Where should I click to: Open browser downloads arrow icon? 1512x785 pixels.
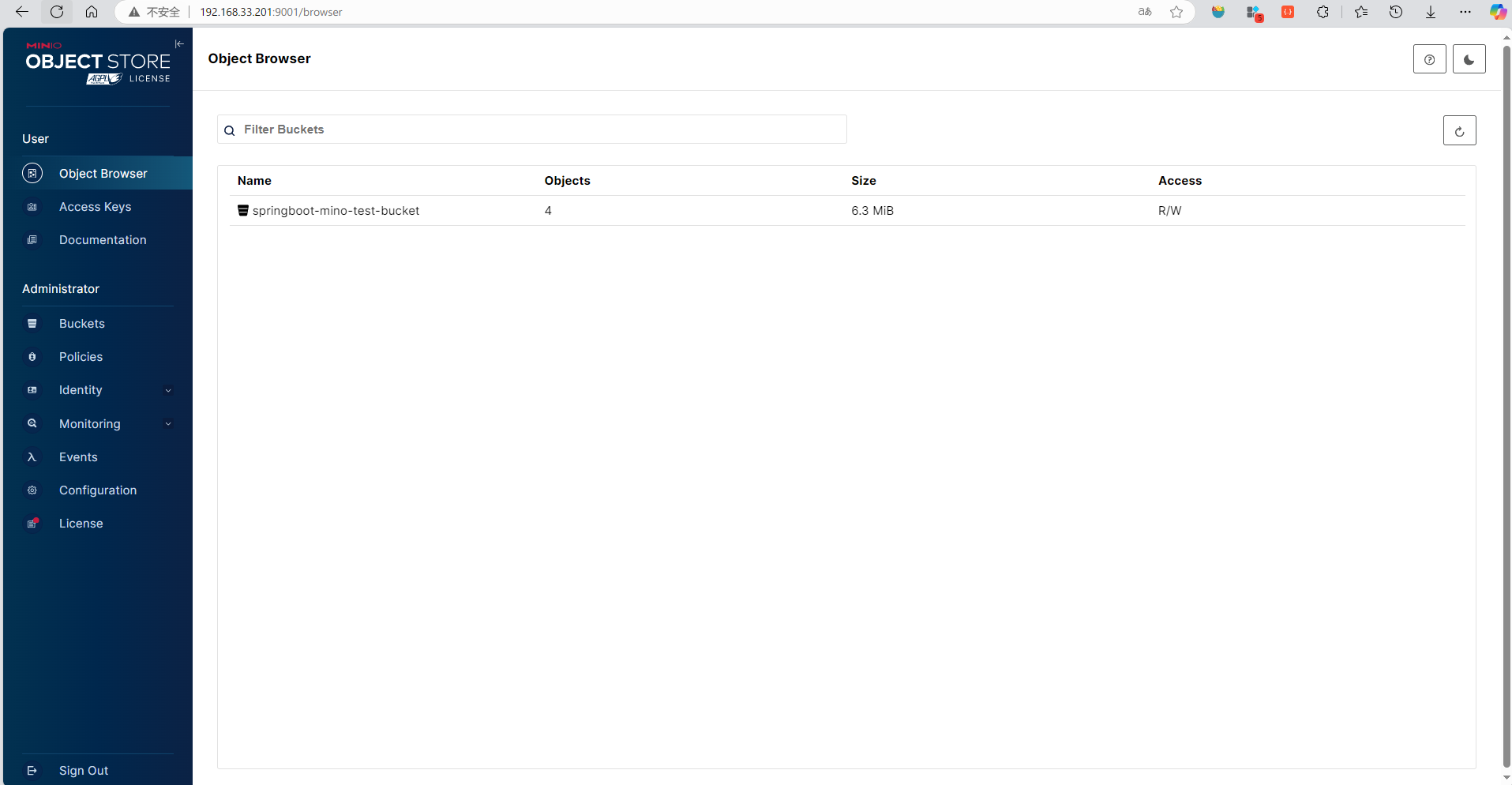[1431, 12]
